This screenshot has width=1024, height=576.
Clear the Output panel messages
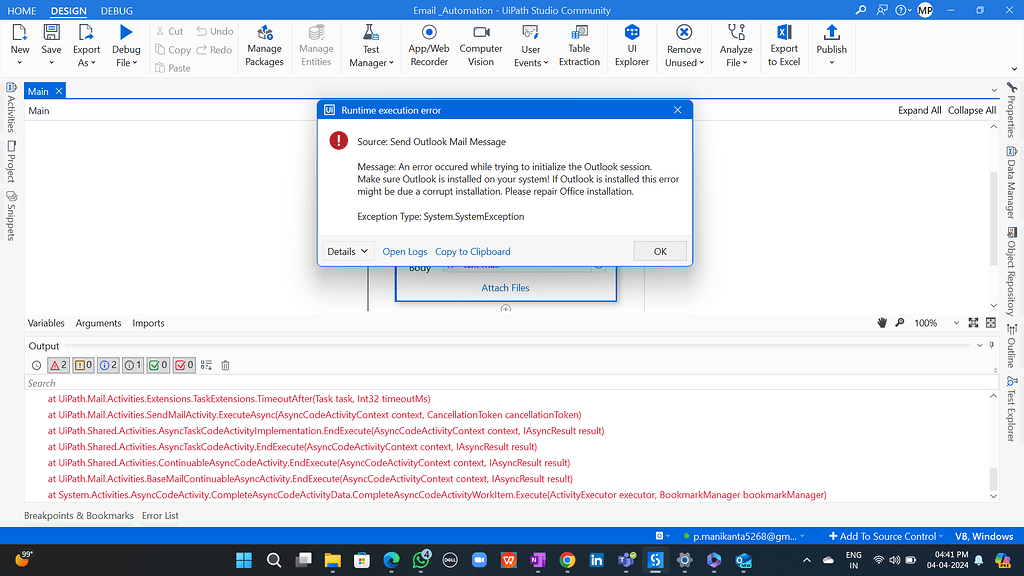click(225, 365)
